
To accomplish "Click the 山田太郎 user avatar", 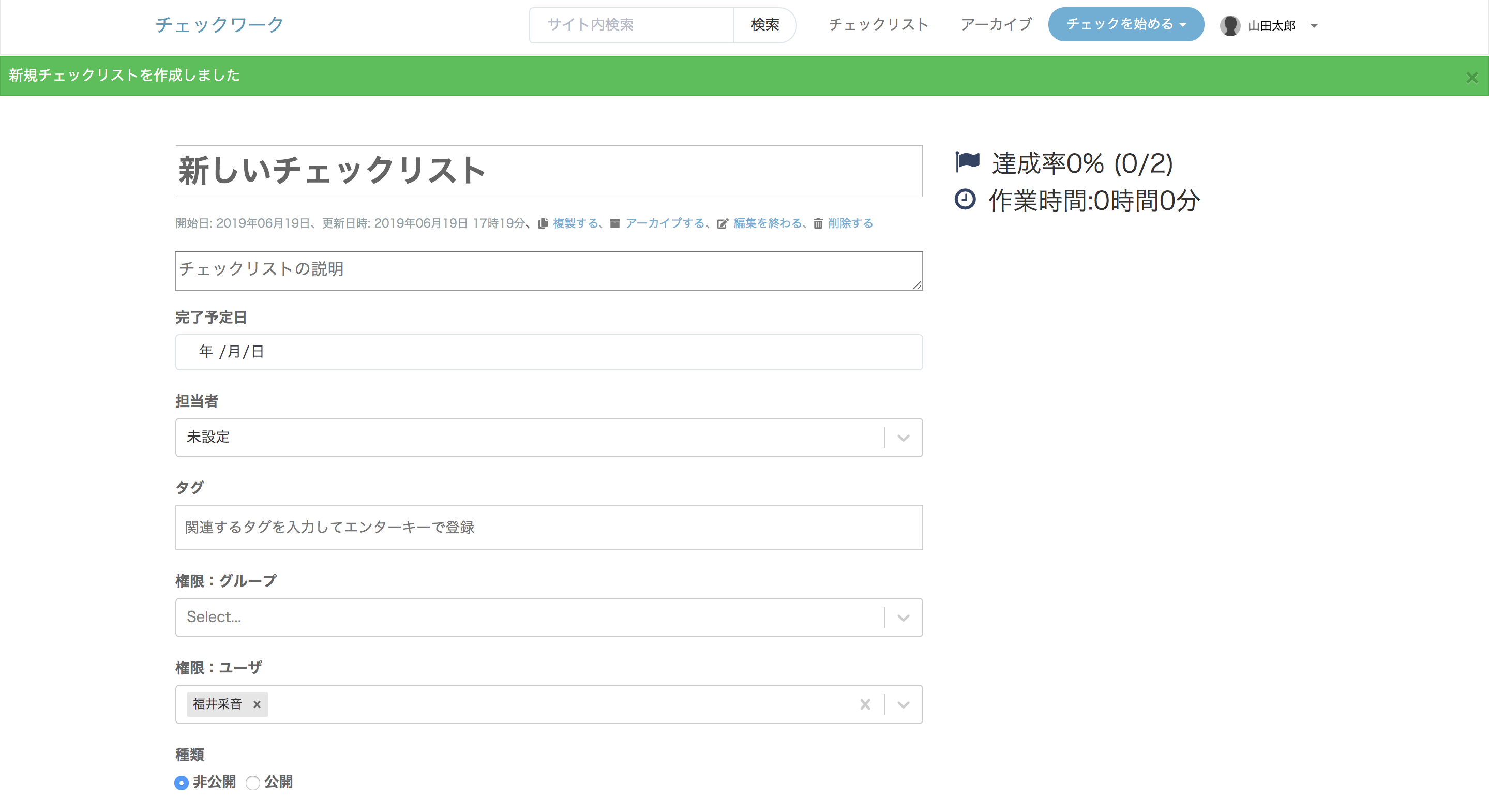I will click(x=1229, y=25).
